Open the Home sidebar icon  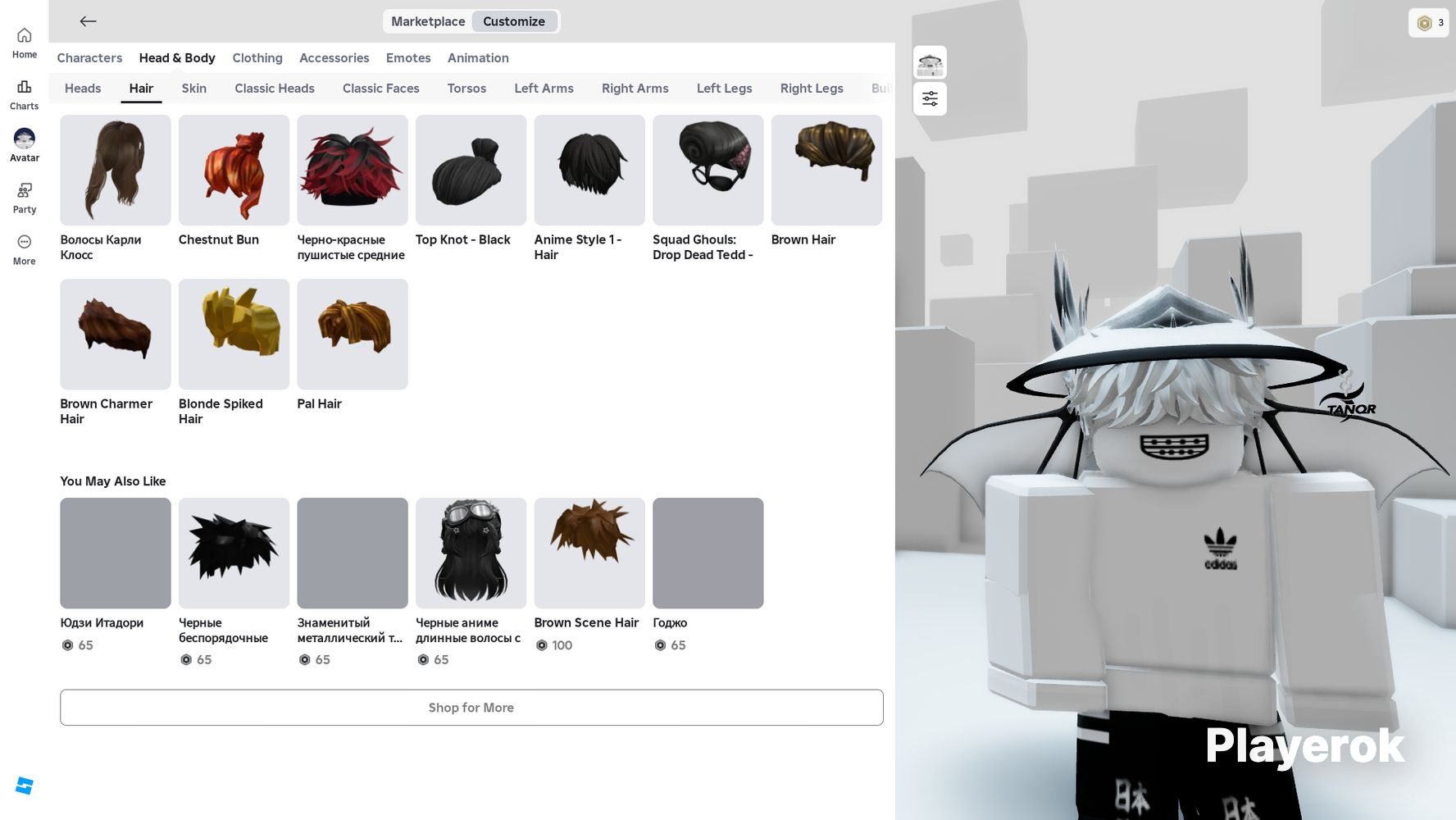(25, 43)
